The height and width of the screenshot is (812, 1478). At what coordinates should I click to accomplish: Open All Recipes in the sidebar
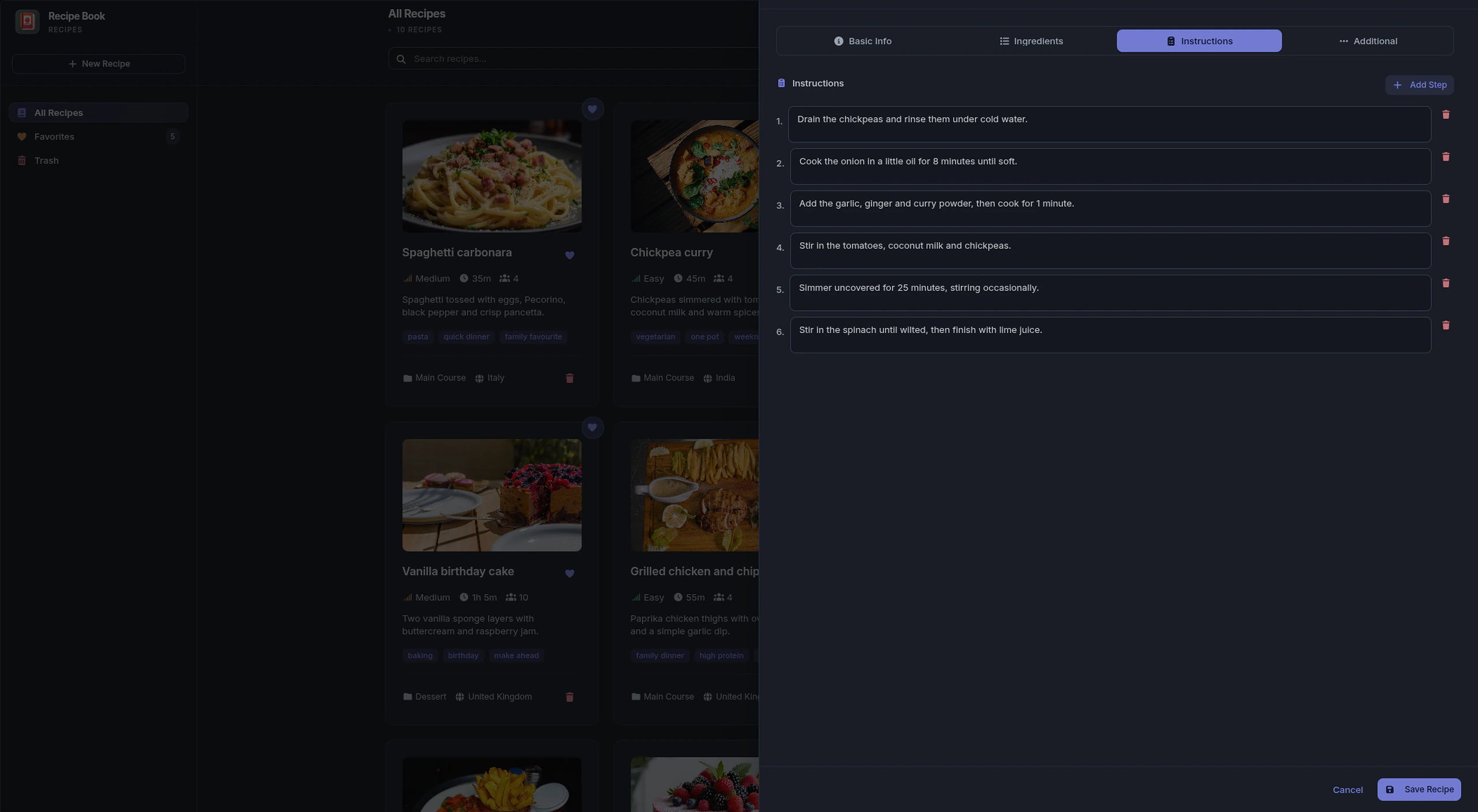coord(98,113)
